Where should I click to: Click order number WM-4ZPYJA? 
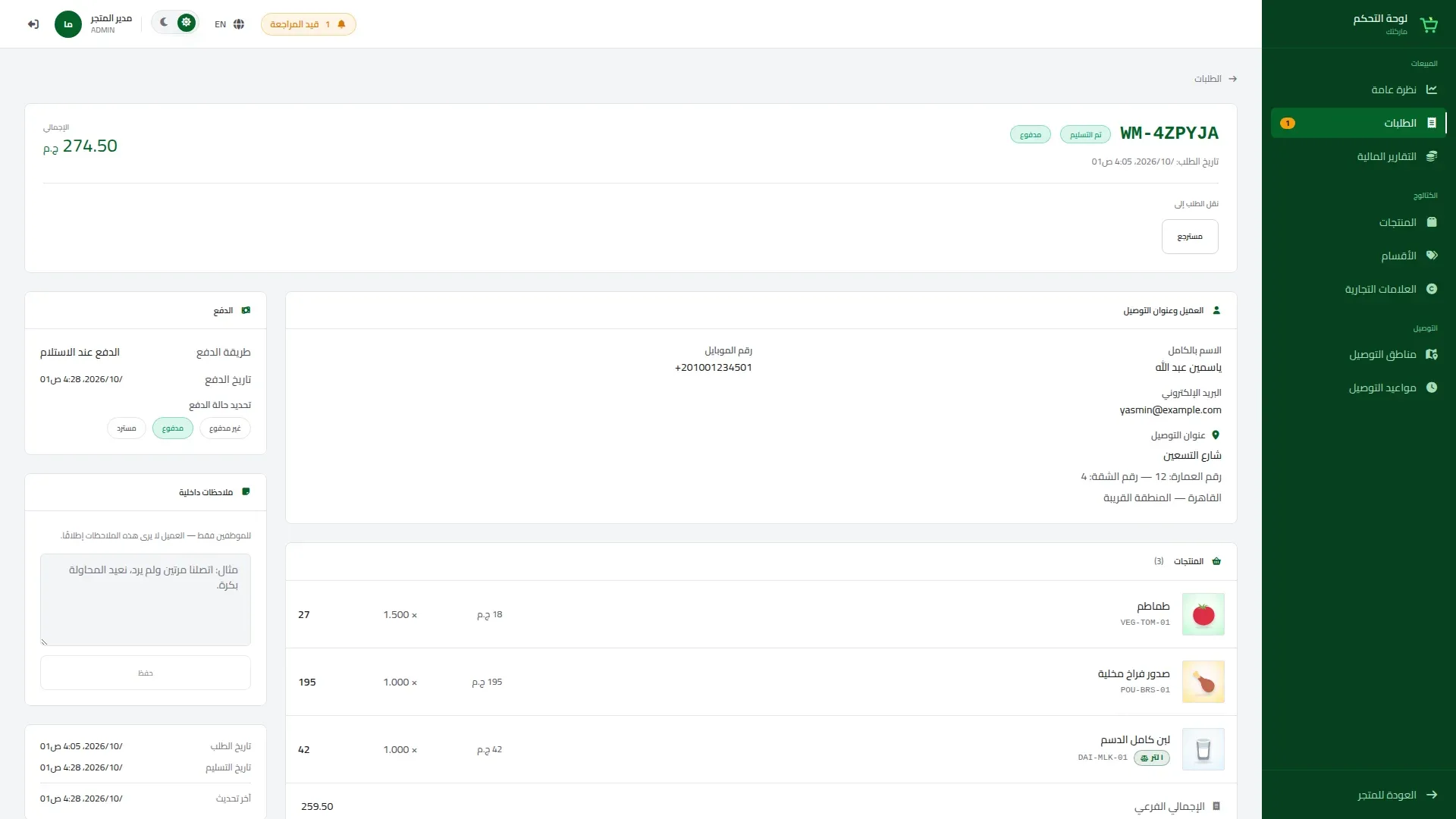click(x=1169, y=133)
